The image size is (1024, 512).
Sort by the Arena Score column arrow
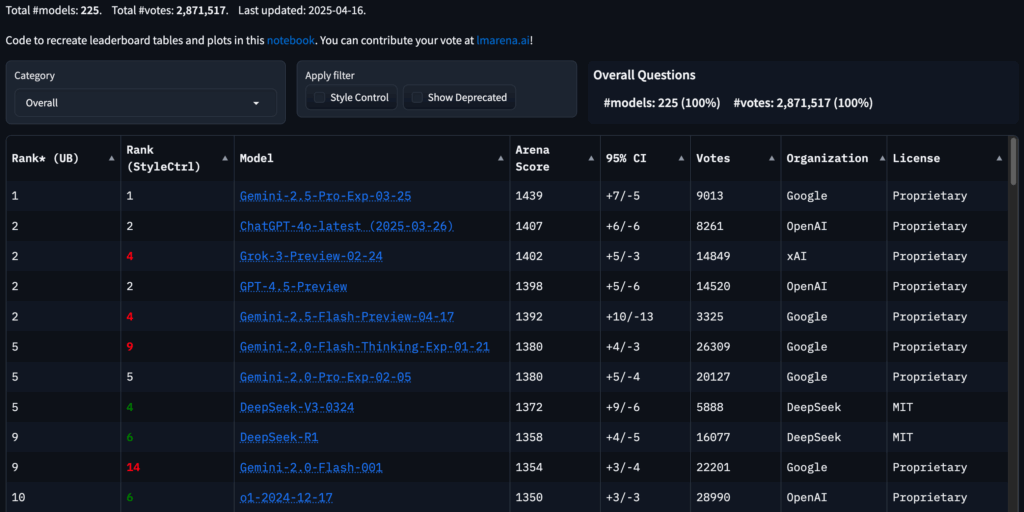tap(591, 159)
